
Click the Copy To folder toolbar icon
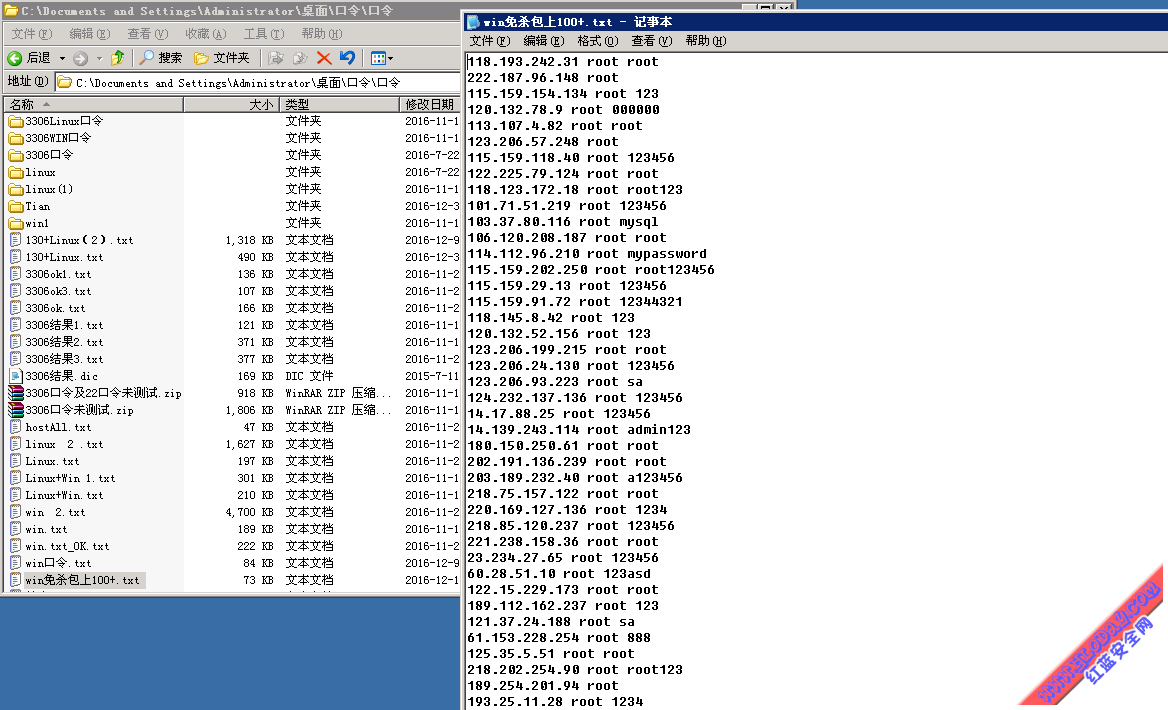pos(299,58)
